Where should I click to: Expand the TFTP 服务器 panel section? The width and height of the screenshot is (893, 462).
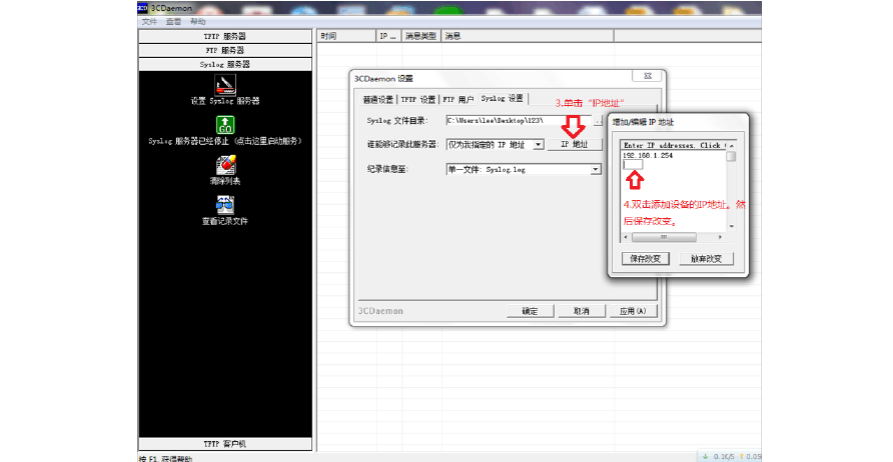tap(225, 36)
